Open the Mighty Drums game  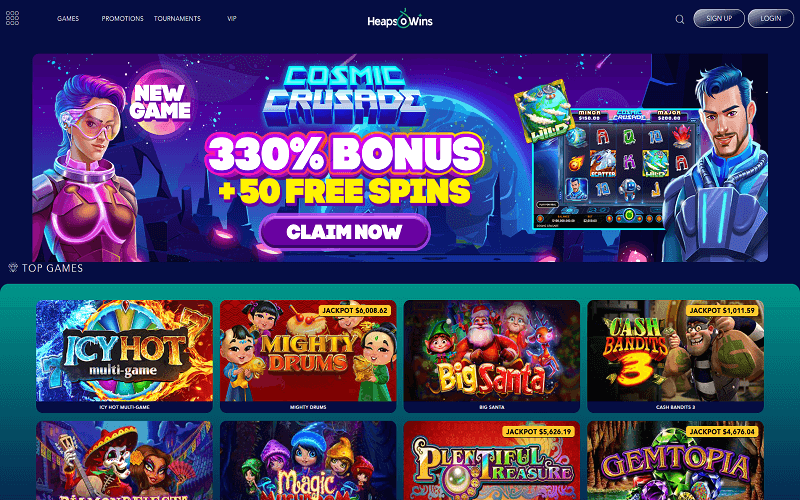(308, 356)
